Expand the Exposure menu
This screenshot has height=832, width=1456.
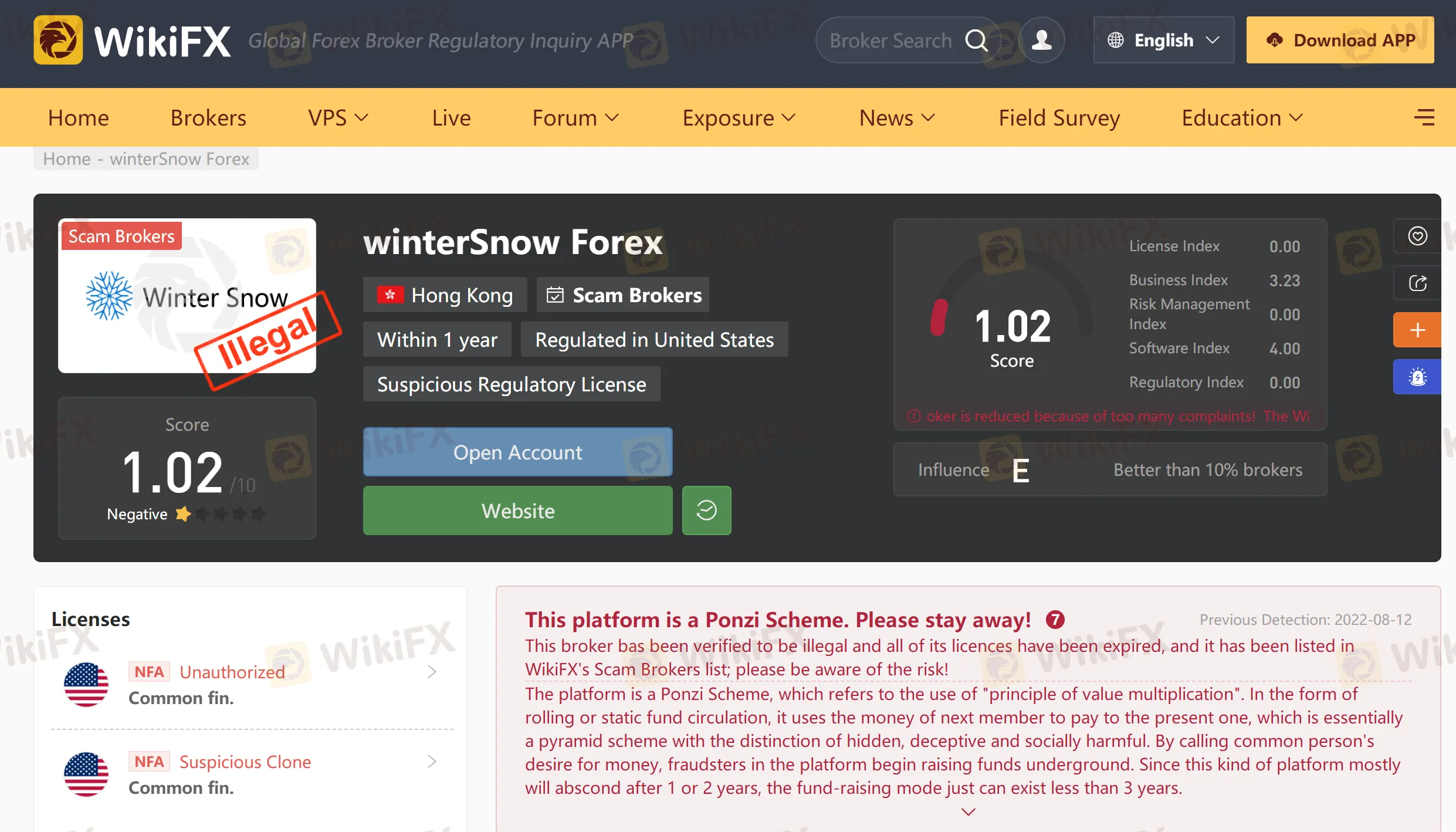(739, 118)
